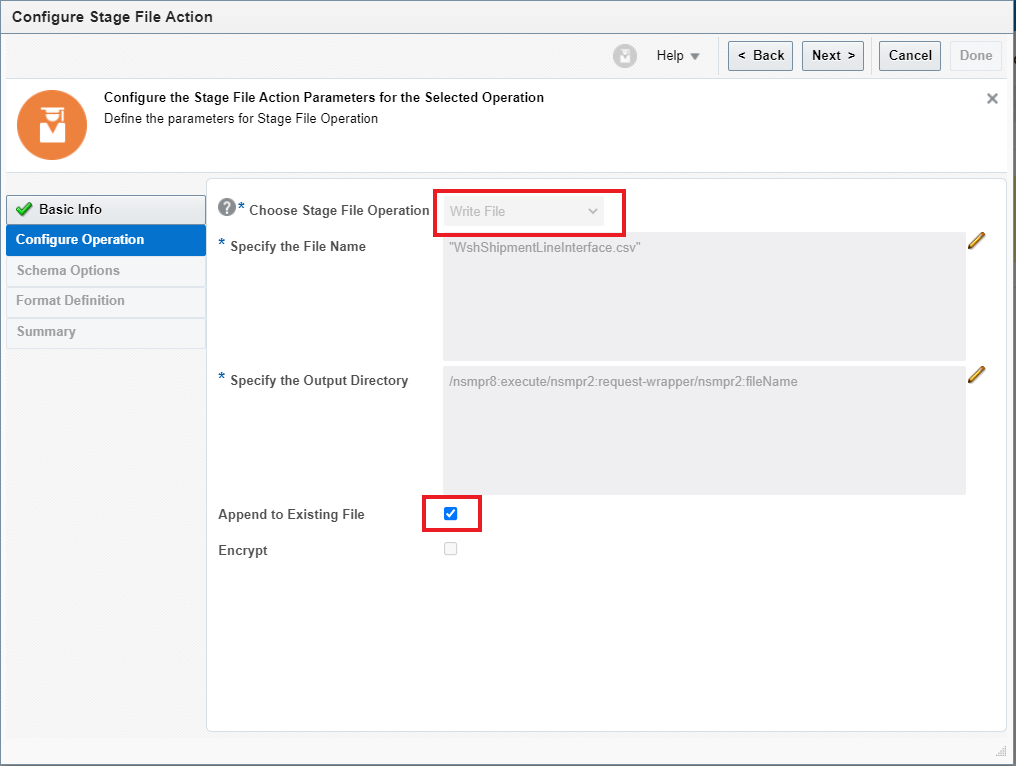
Task: Click the green checkmark beside Basic Info
Action: point(25,210)
